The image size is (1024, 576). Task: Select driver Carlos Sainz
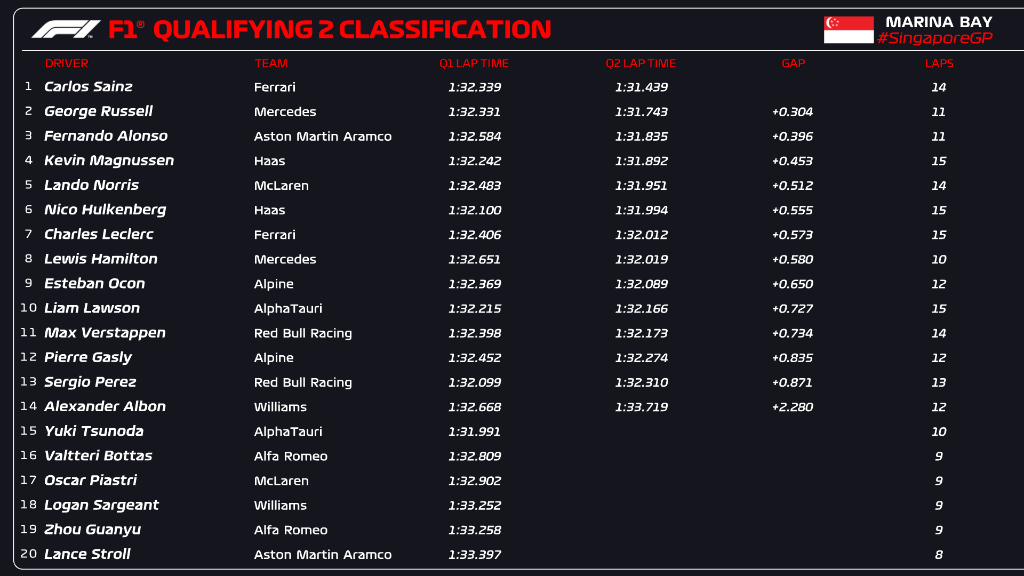(x=88, y=87)
